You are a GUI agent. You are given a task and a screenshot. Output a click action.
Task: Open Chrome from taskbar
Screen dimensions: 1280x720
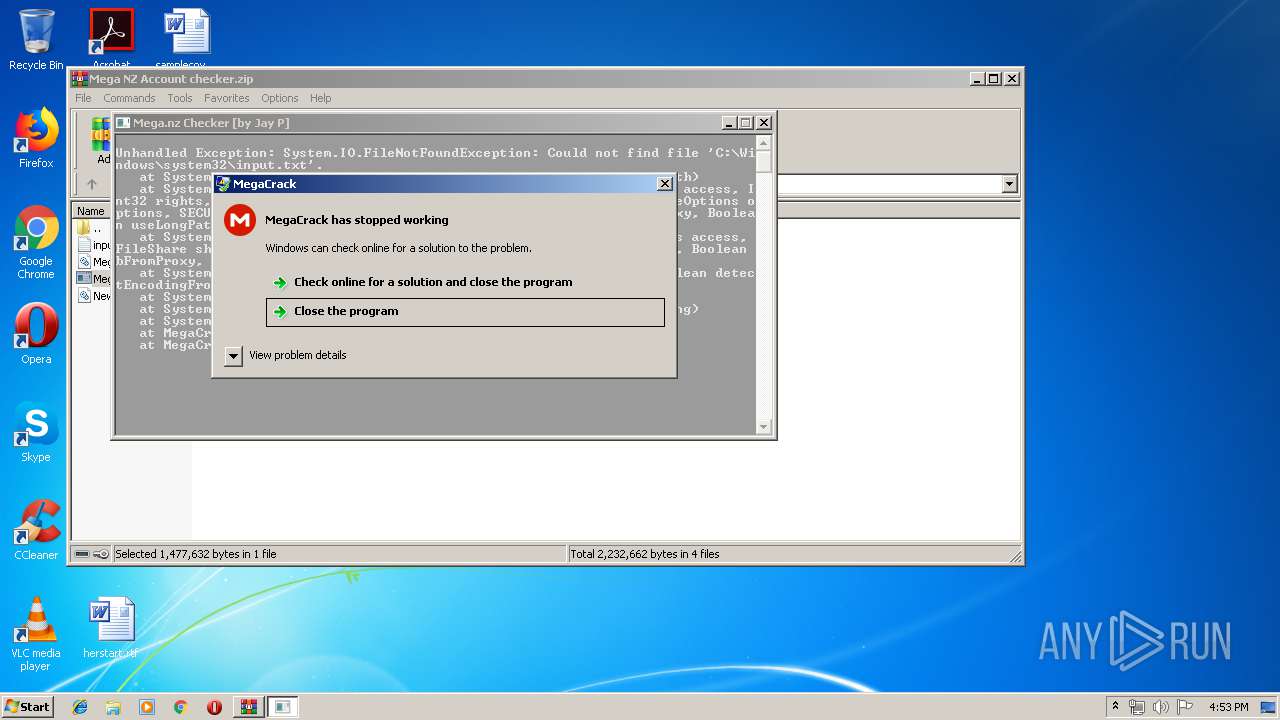[x=180, y=707]
